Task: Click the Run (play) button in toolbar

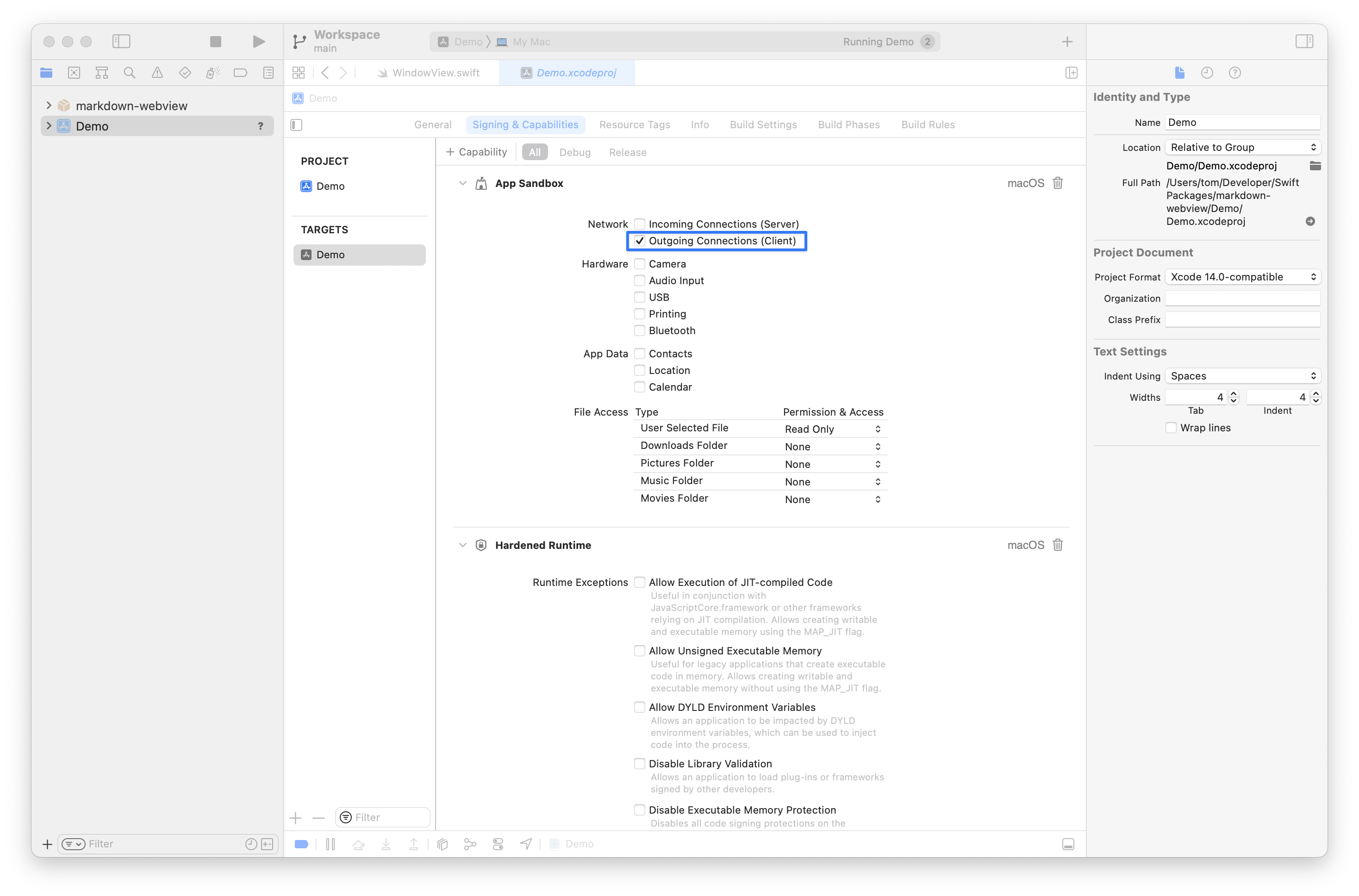Action: [x=258, y=41]
